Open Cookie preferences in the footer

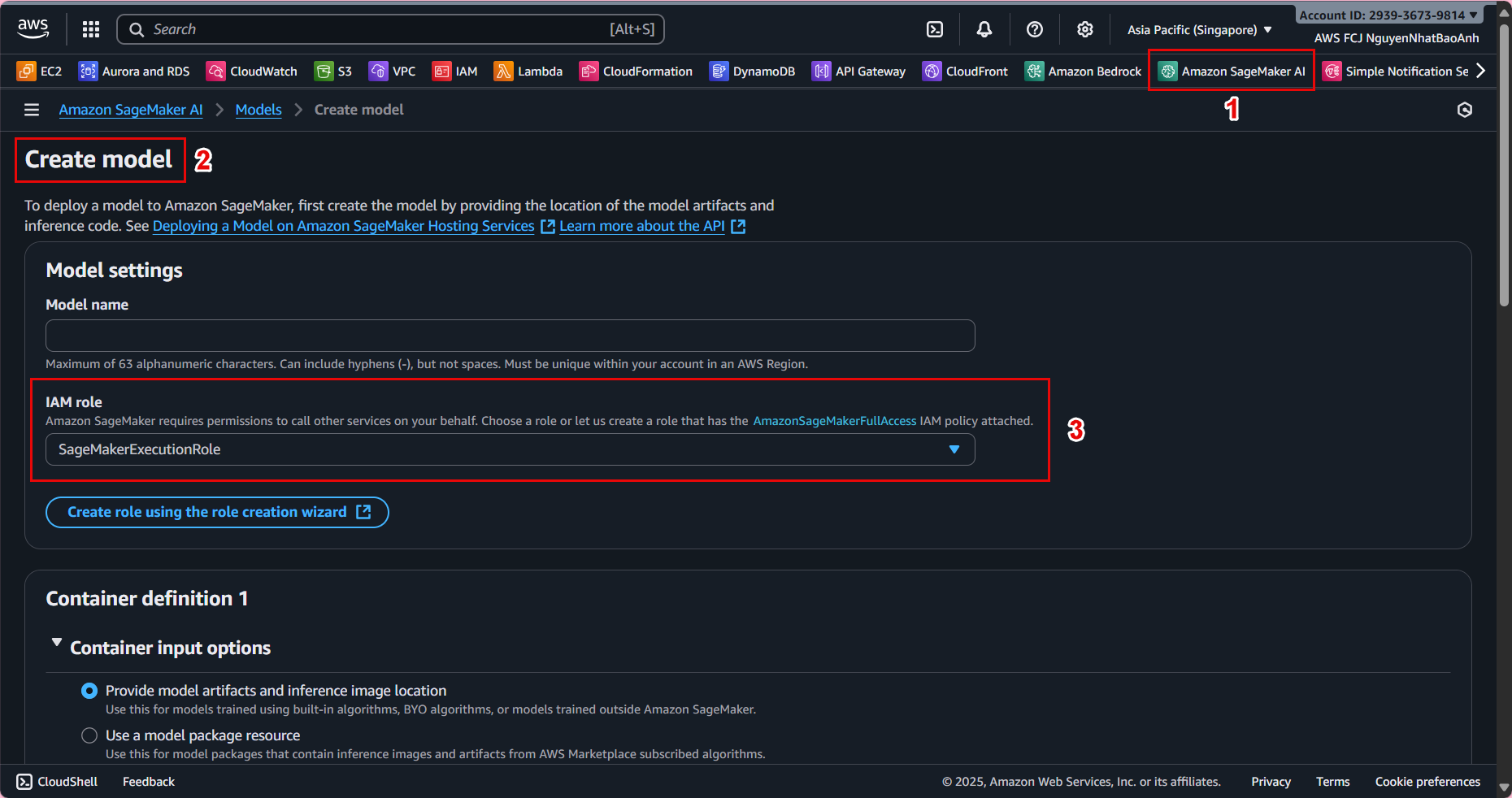click(1427, 782)
